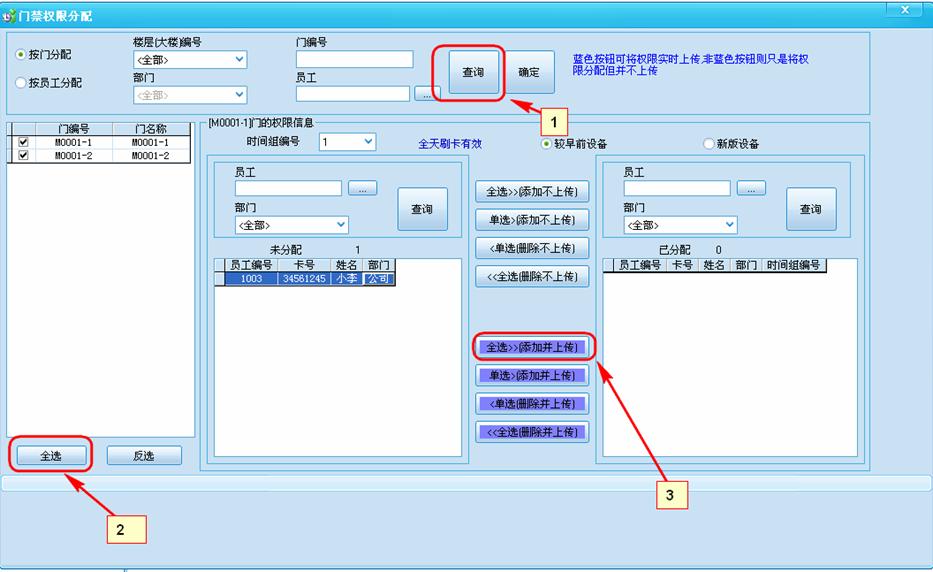933x572 pixels.
Task: Open the 时间组编号 dropdown
Action: coord(368,143)
